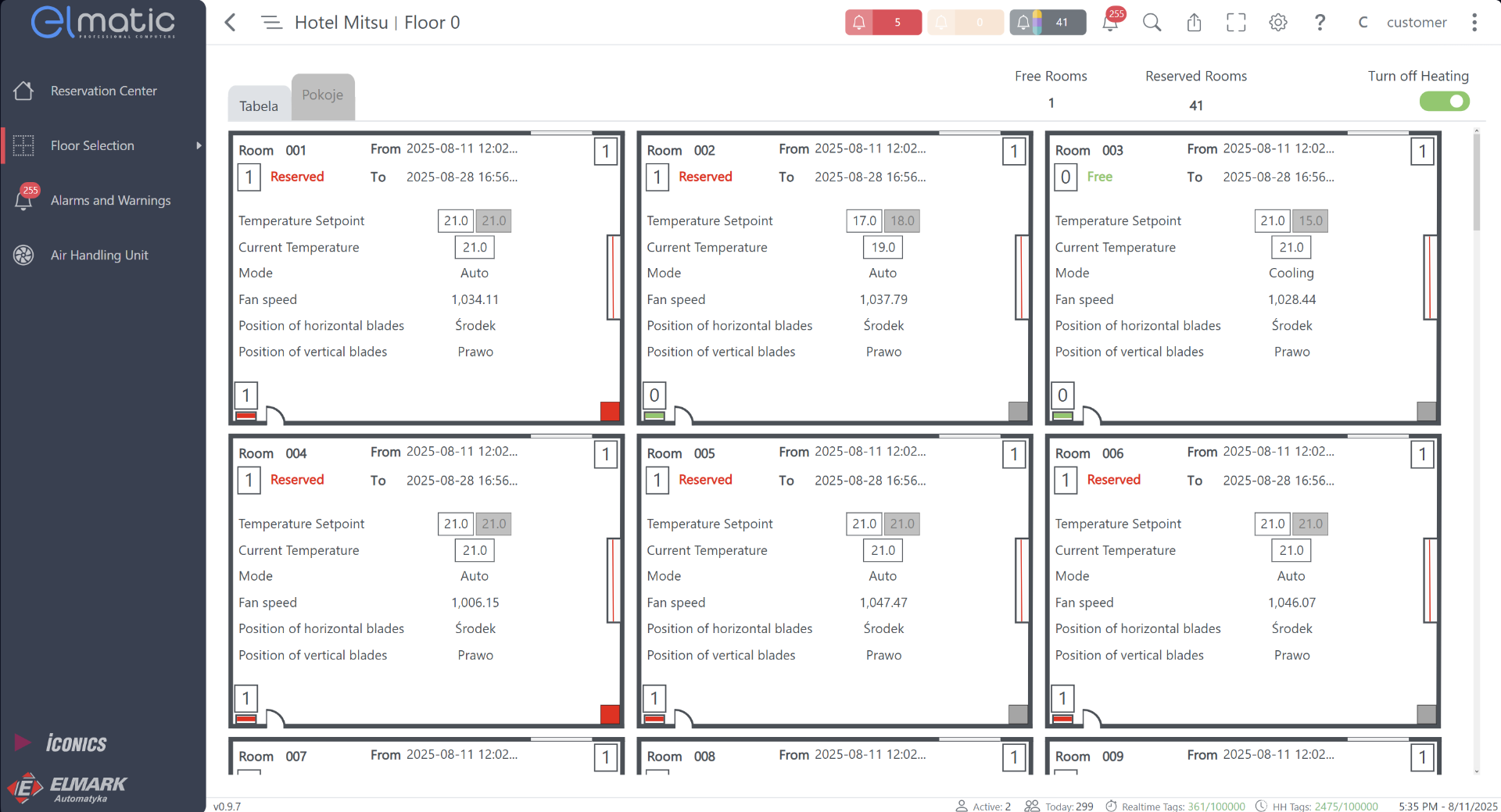
Task: Open the grey notification counter showing 41
Action: point(1048,23)
